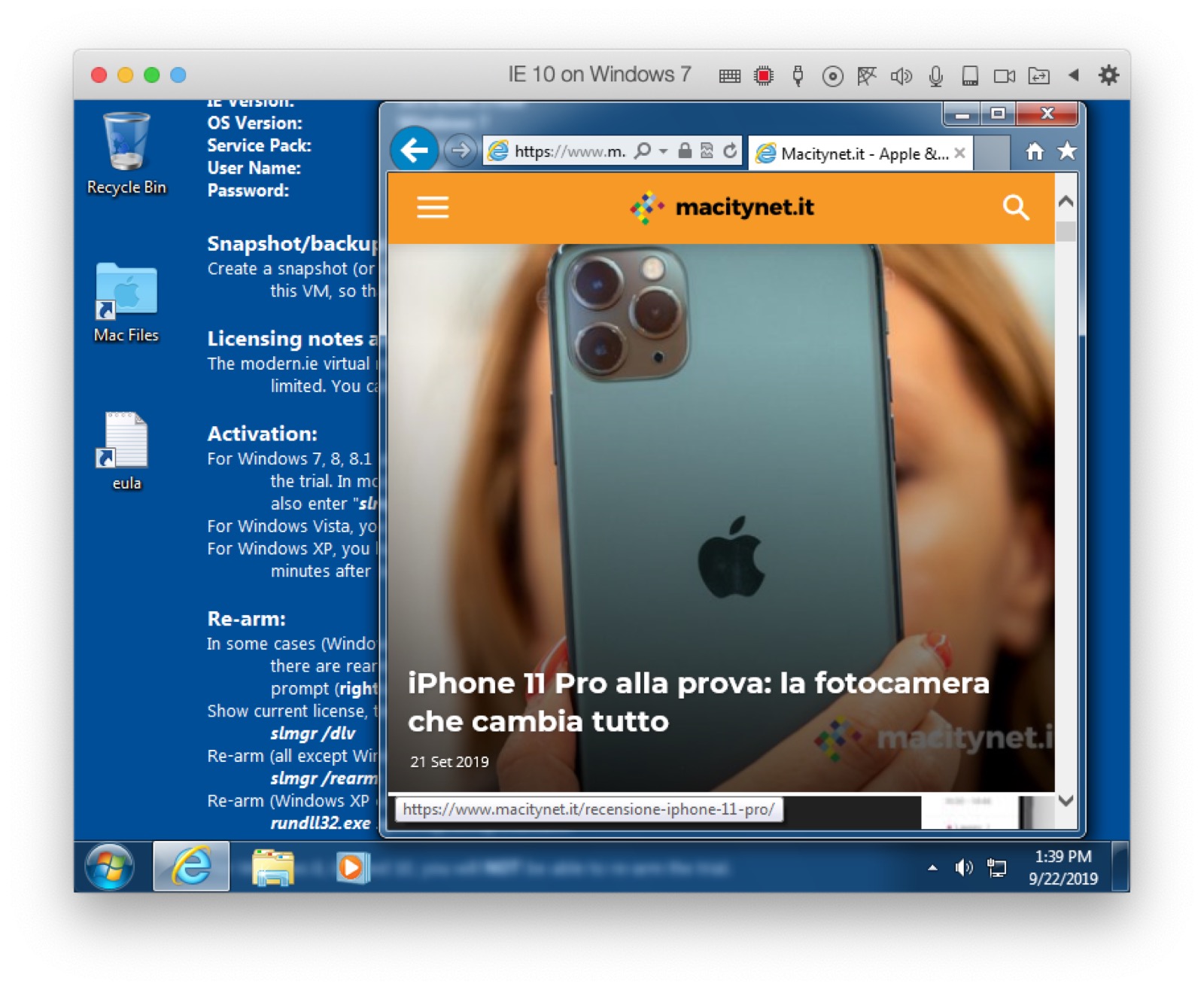
Task: Click the network icon in the VM toolbar
Action: click(867, 75)
